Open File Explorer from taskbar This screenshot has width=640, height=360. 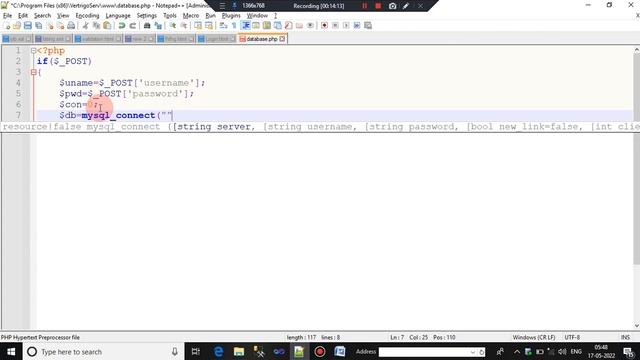[x=239, y=352]
